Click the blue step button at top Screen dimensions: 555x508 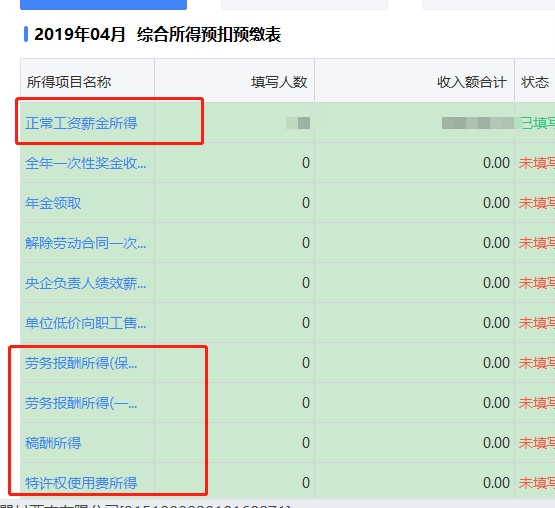pyautogui.click(x=103, y=5)
